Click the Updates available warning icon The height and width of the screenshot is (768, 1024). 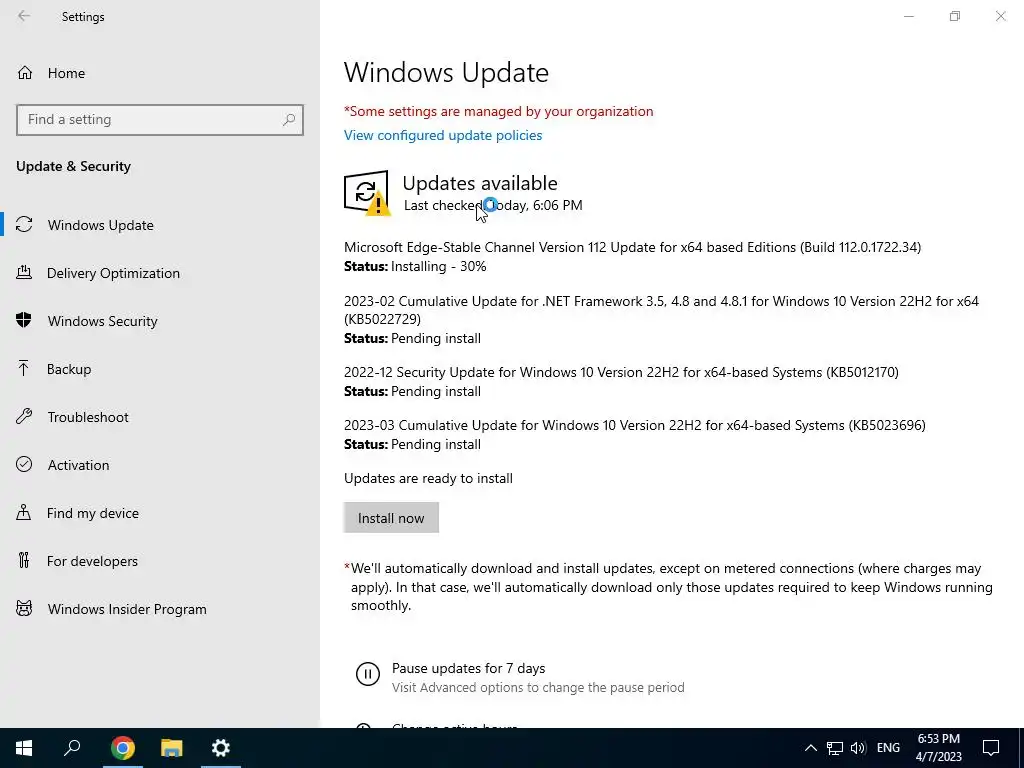367,193
